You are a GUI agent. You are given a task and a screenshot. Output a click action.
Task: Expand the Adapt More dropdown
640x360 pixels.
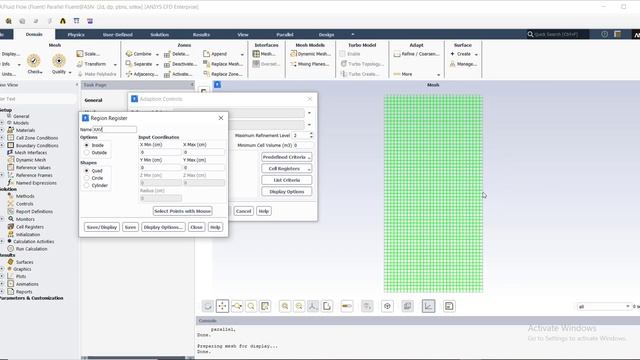tap(439, 75)
